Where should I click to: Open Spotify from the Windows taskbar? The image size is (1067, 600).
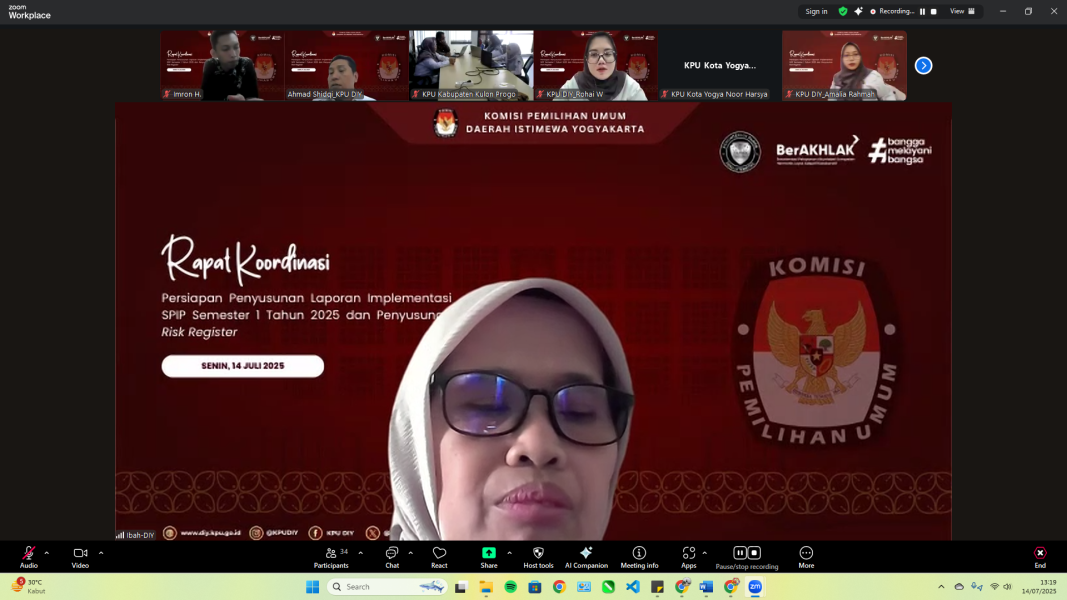[510, 587]
